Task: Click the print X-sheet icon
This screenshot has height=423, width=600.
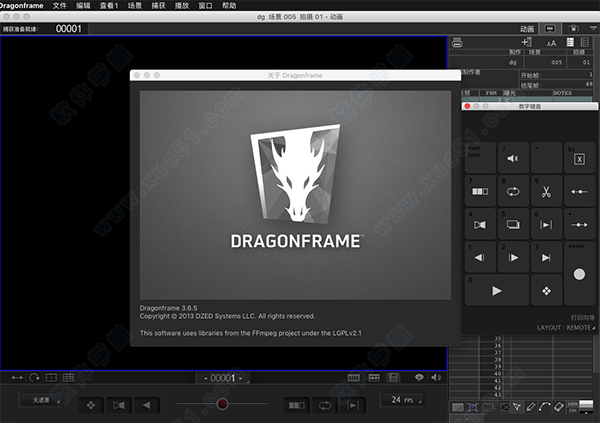Action: click(x=457, y=42)
